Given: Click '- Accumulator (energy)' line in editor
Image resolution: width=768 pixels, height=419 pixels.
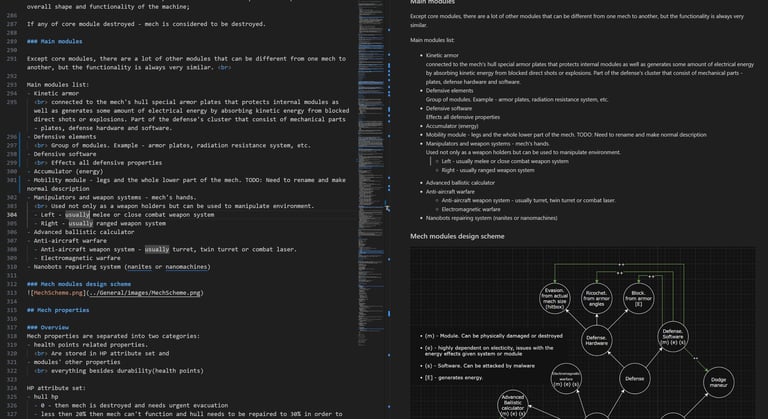Looking at the screenshot, I should (65, 171).
